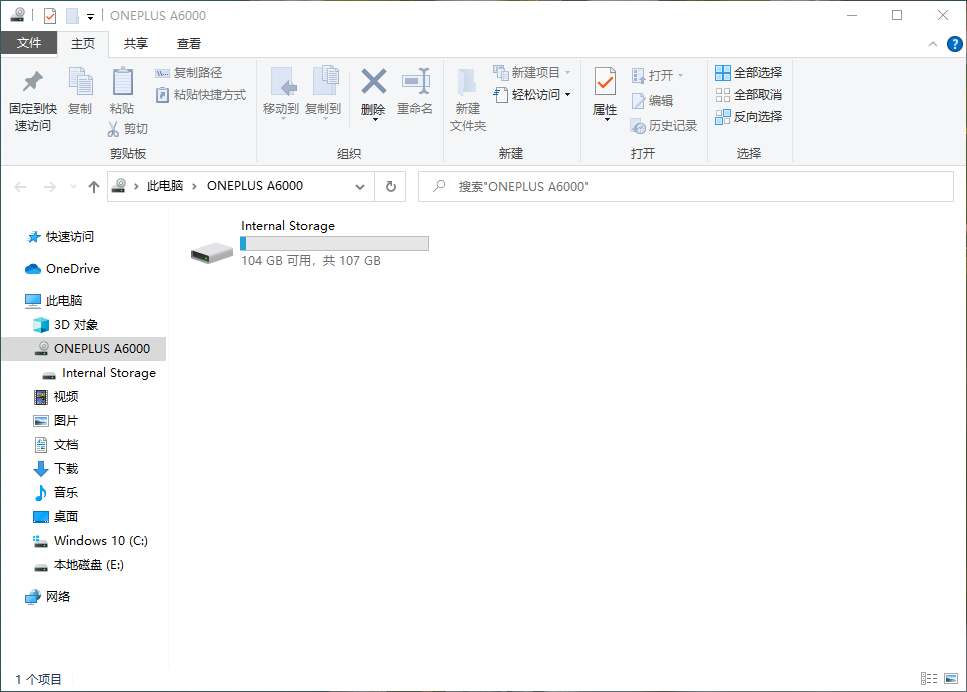Click 编辑 edit button in ribbon
967x692 pixels.
[x=652, y=101]
